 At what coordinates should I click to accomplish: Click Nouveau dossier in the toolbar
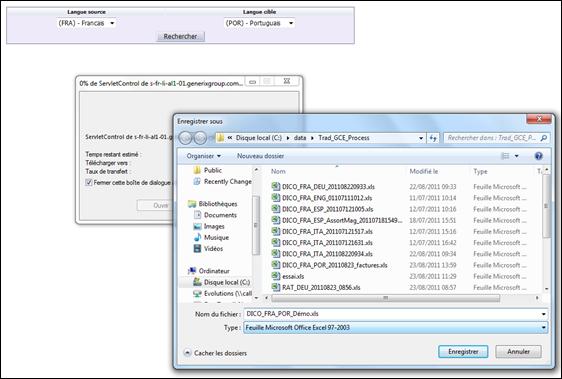pyautogui.click(x=261, y=156)
